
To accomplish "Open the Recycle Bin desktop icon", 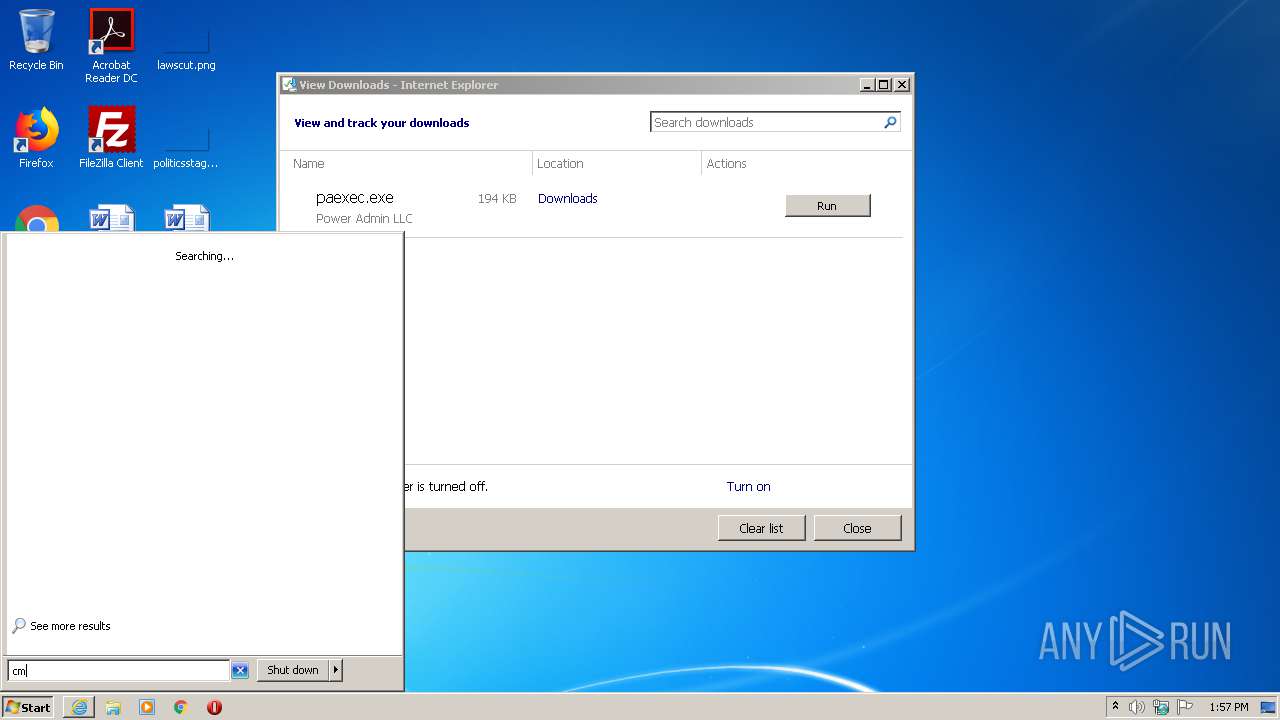I will click(36, 40).
